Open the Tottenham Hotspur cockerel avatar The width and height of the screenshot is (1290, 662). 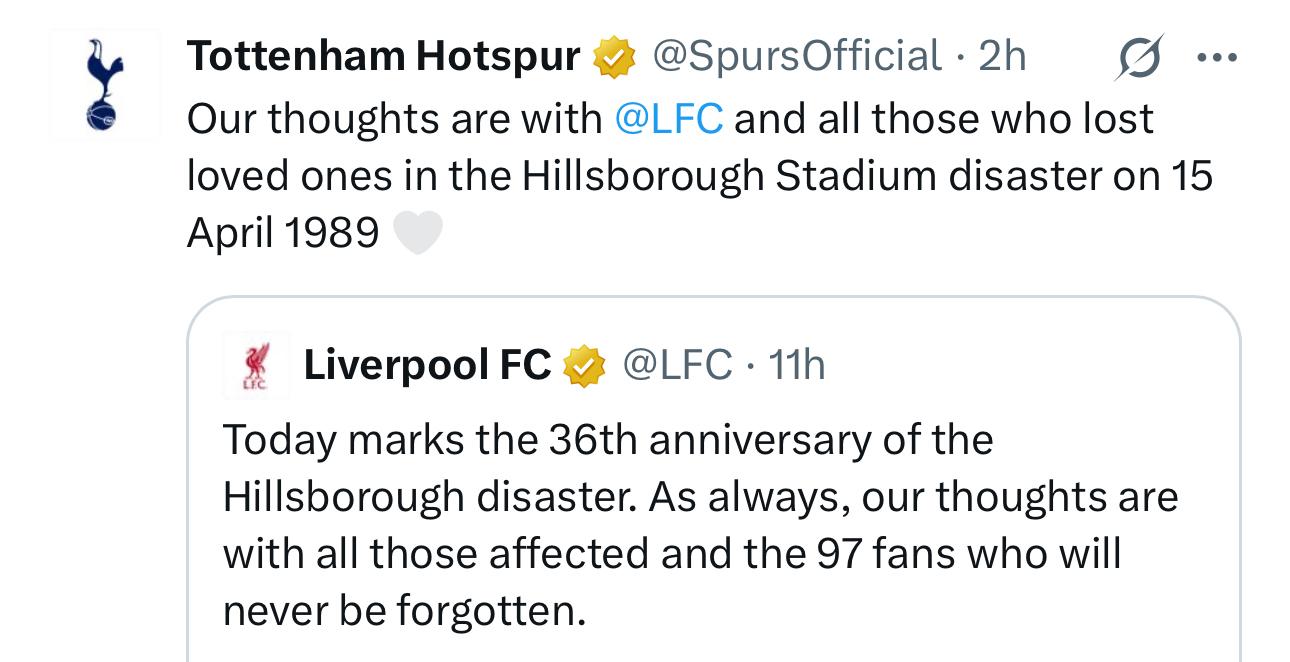pos(104,84)
